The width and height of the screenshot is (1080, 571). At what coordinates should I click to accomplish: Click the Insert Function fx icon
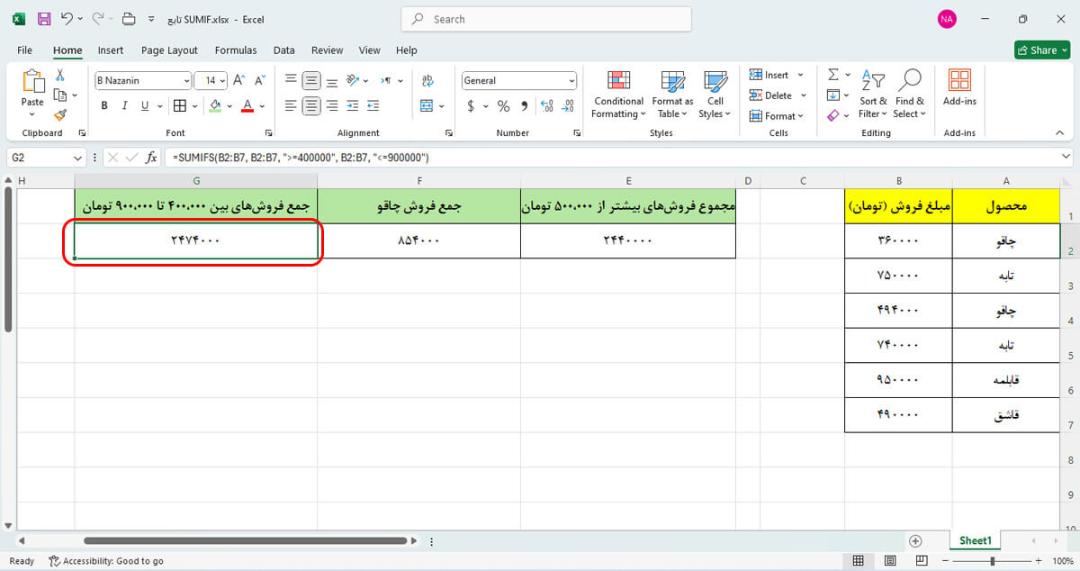point(151,158)
